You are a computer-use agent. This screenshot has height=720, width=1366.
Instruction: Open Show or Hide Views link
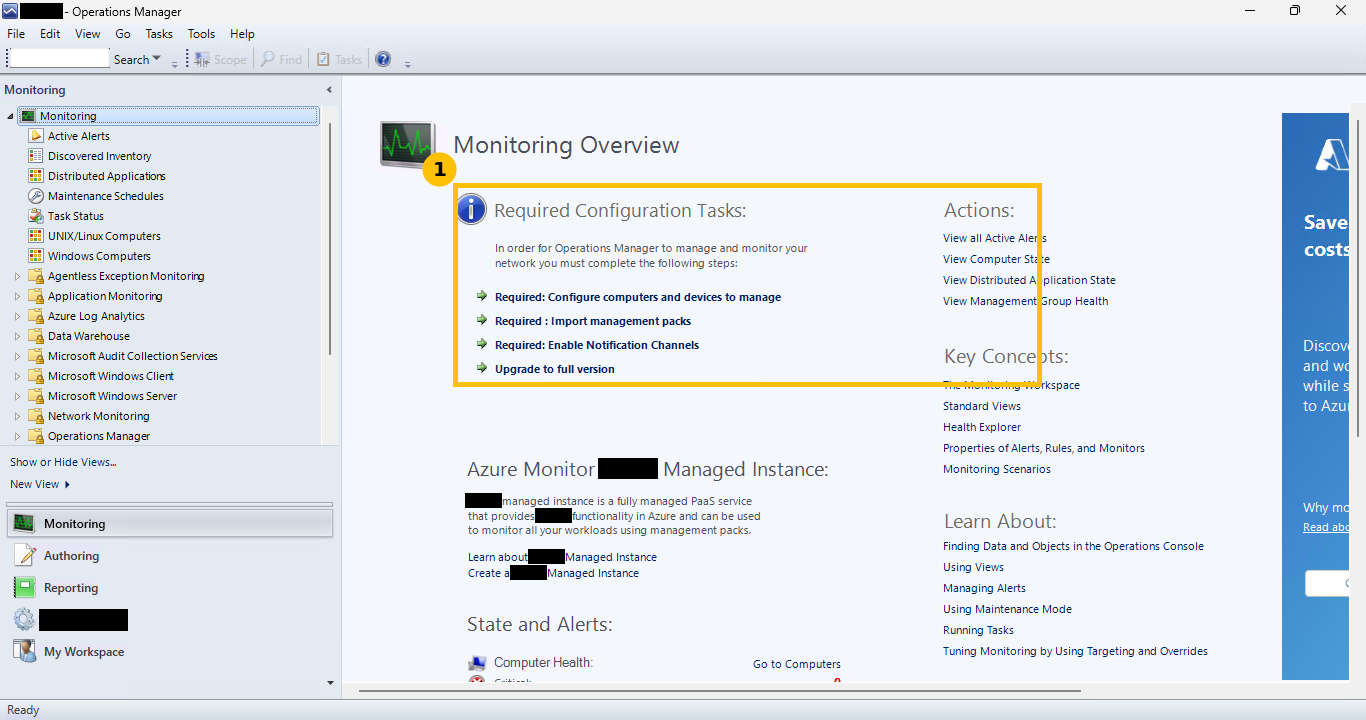(x=63, y=462)
